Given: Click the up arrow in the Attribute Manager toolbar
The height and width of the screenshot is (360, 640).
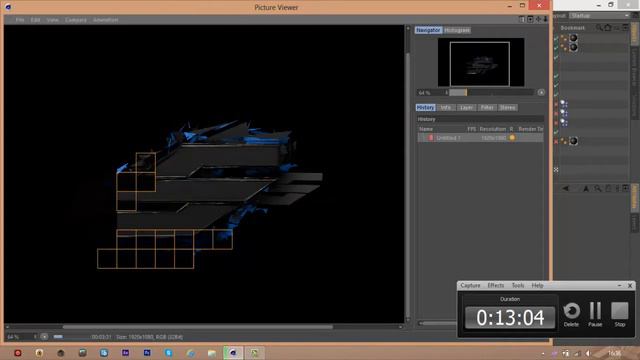Looking at the screenshot, I should click(x=586, y=189).
